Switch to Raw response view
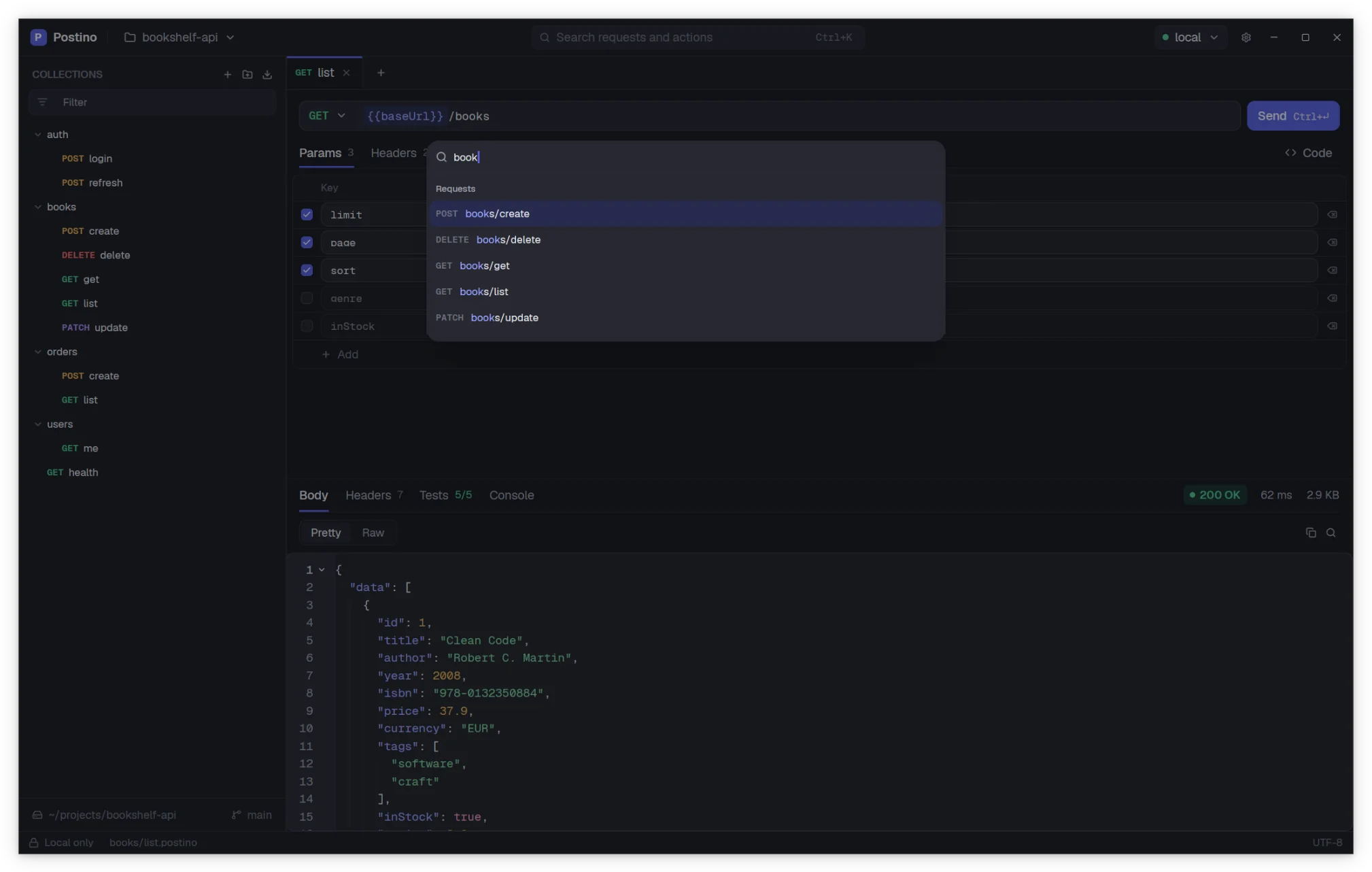This screenshot has height=872, width=1372. tap(373, 533)
